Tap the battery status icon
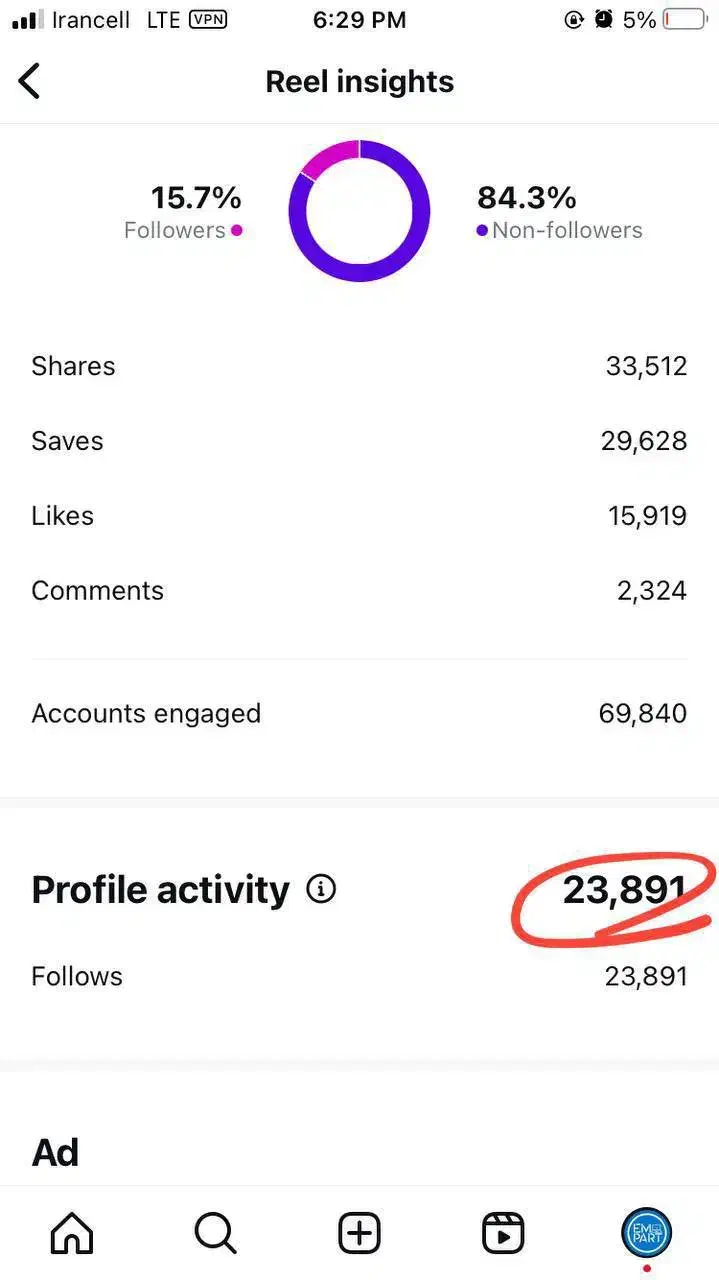This screenshot has height=1280, width=719. click(x=685, y=20)
